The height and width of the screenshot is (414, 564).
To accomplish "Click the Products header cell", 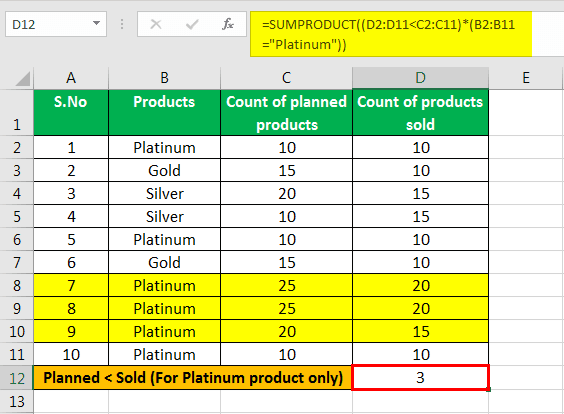I will click(164, 113).
